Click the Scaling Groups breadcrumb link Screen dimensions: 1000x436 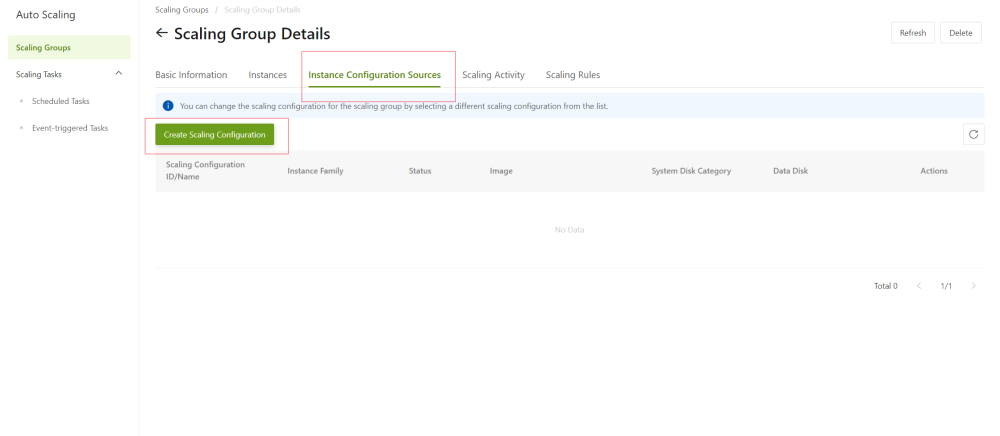[x=182, y=10]
